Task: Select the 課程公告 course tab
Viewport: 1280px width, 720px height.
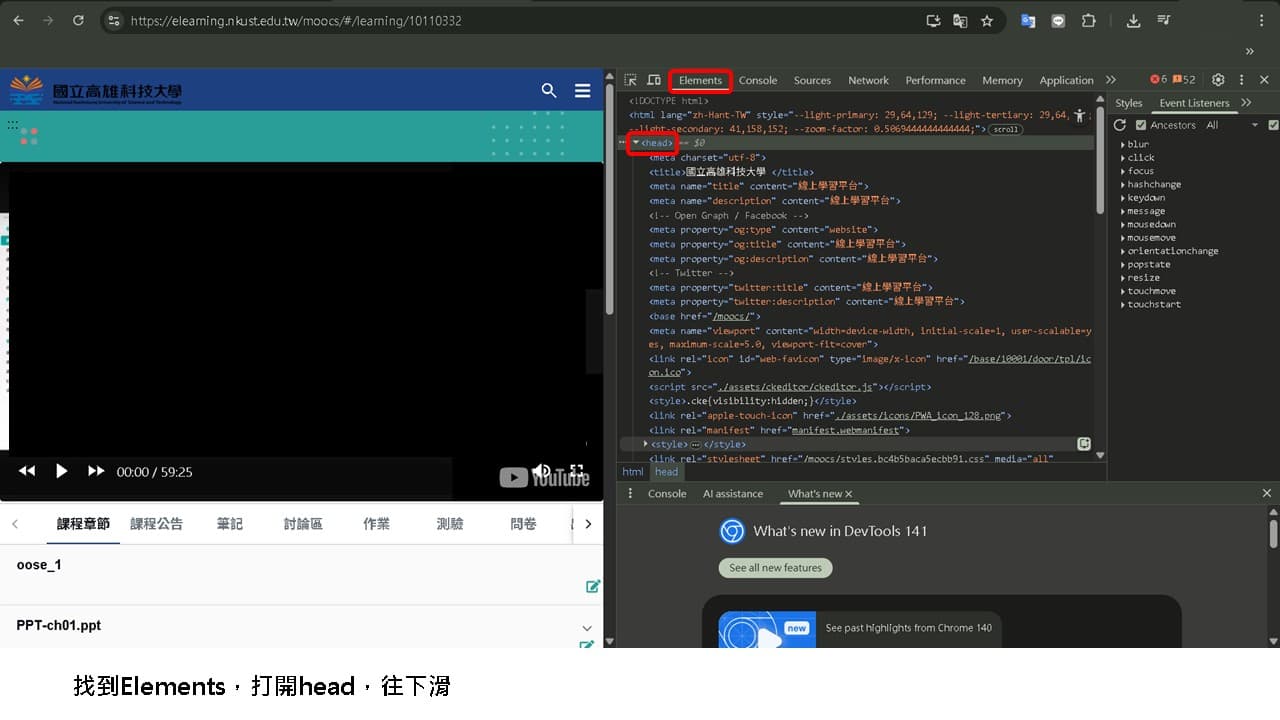Action: pyautogui.click(x=156, y=523)
